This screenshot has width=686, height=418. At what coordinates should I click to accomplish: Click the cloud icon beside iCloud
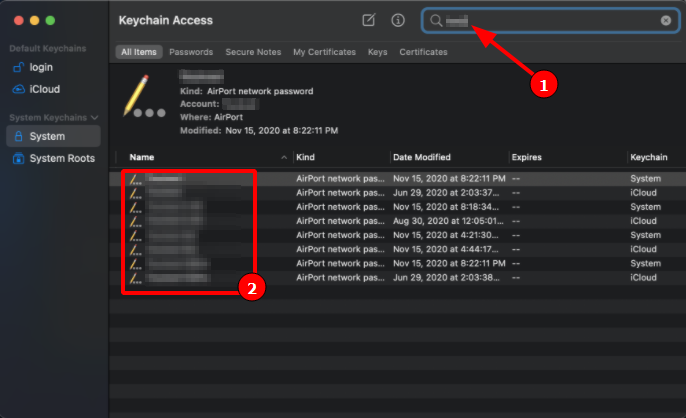coord(18,89)
